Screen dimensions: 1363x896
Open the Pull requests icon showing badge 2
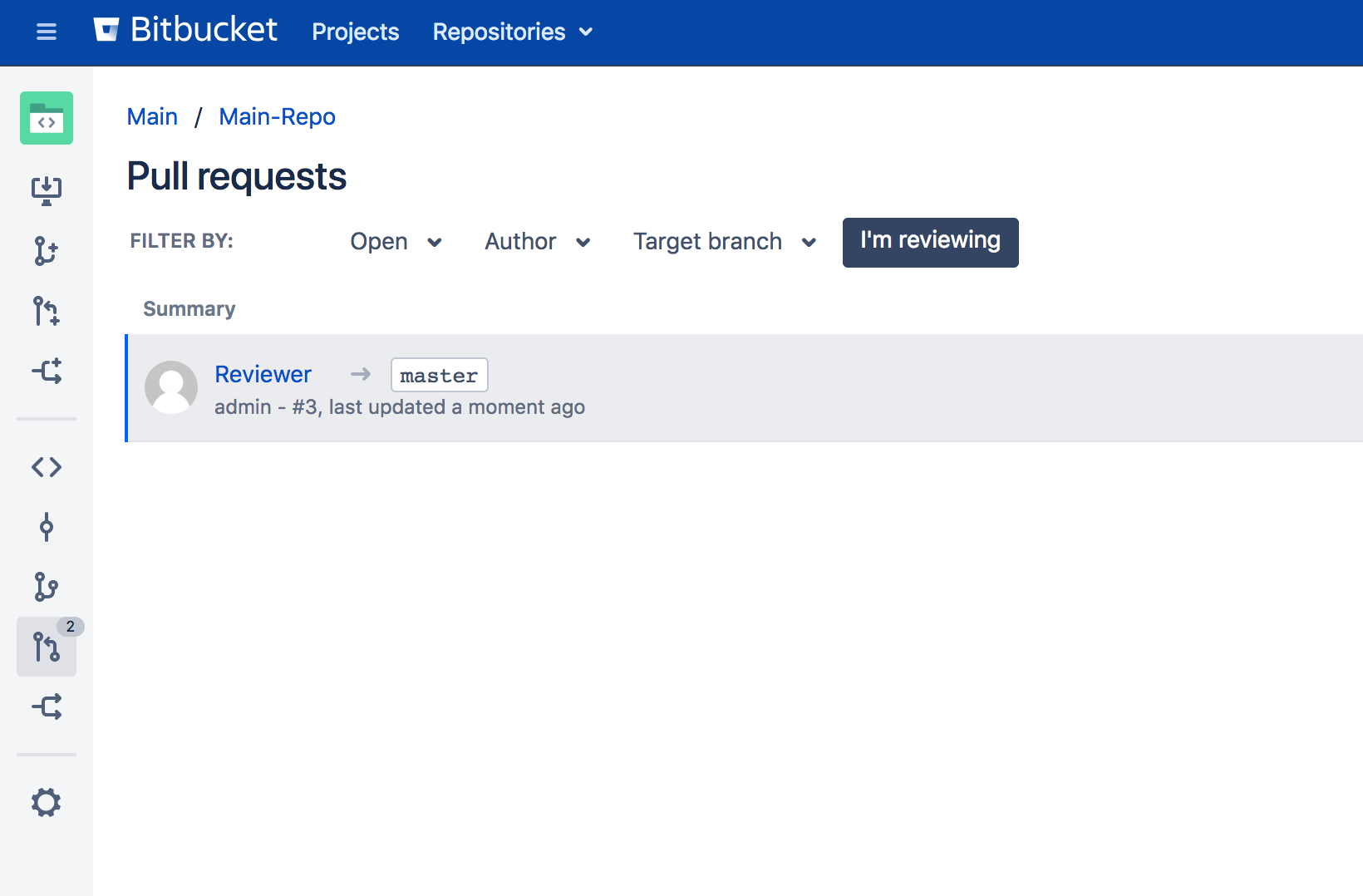(47, 647)
